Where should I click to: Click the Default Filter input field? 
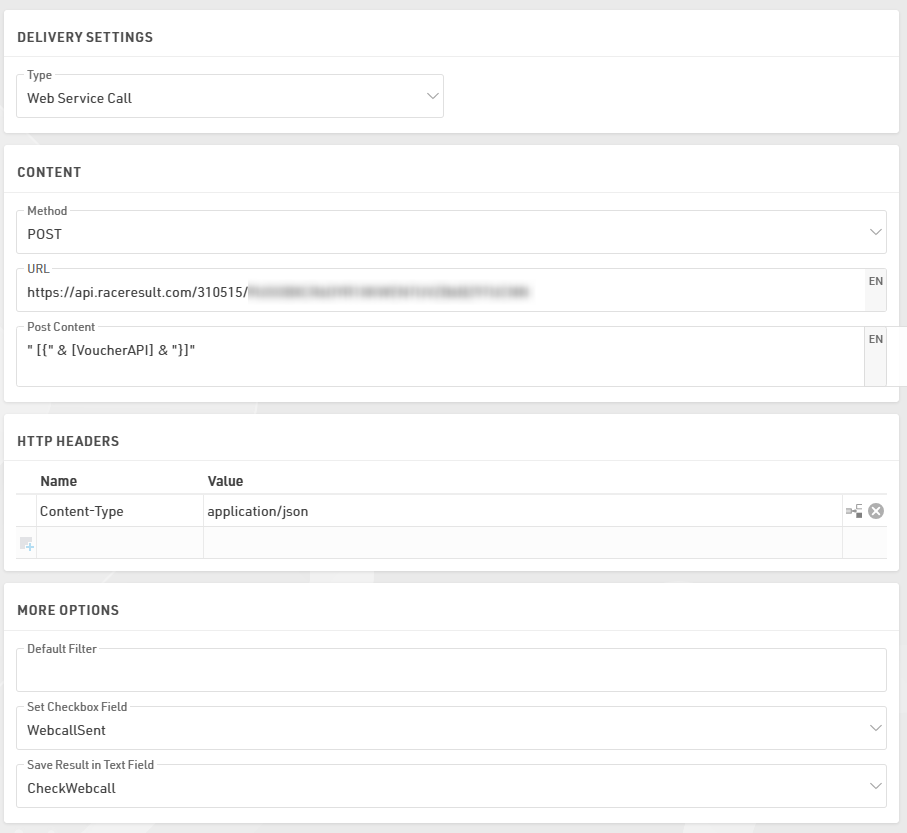451,671
